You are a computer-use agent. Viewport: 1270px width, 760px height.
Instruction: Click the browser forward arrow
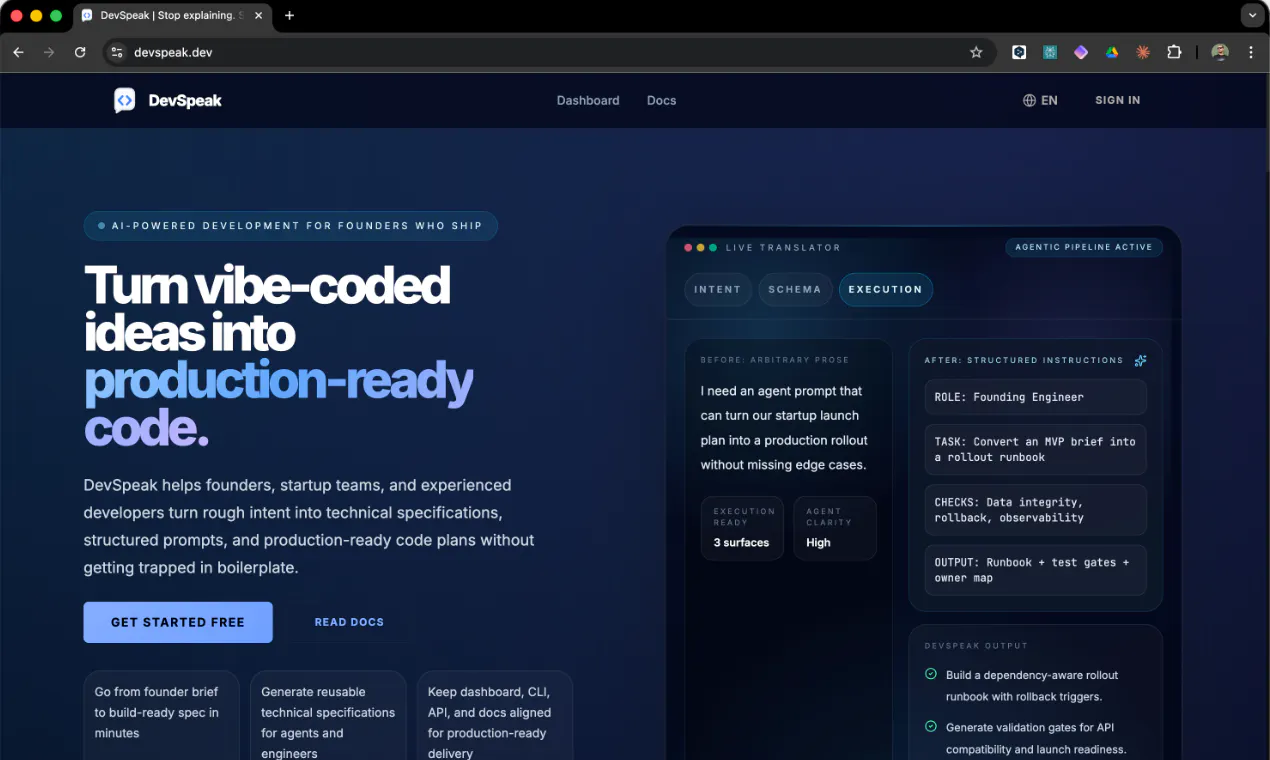(x=49, y=52)
